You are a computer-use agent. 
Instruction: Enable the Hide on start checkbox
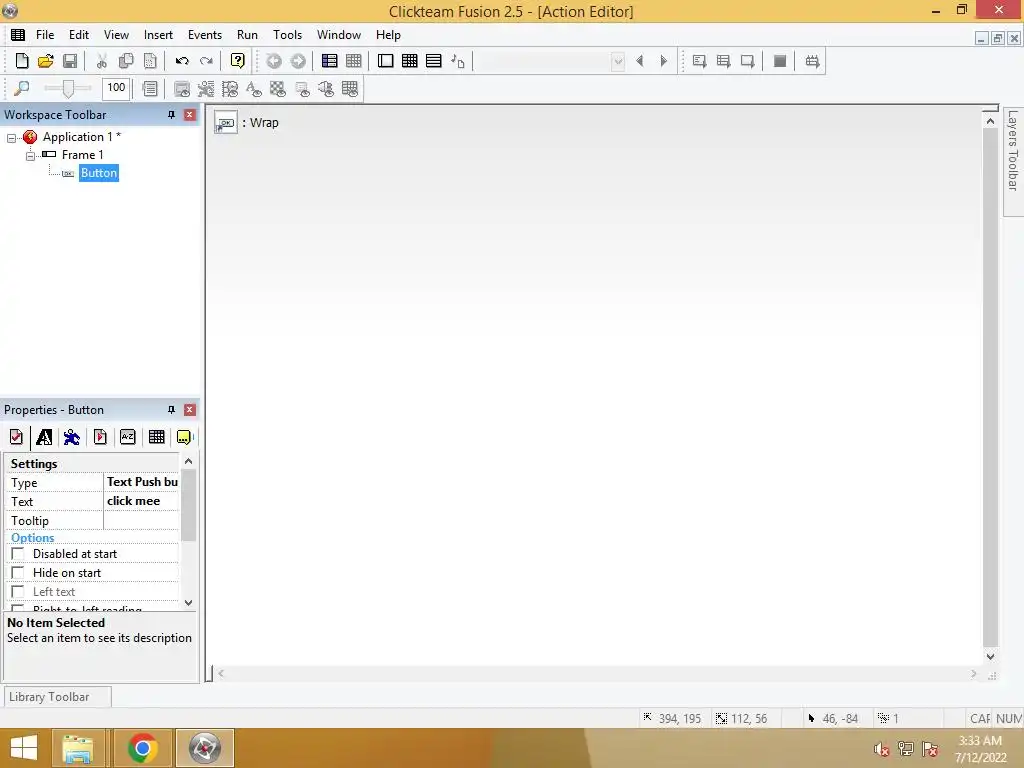tap(18, 573)
